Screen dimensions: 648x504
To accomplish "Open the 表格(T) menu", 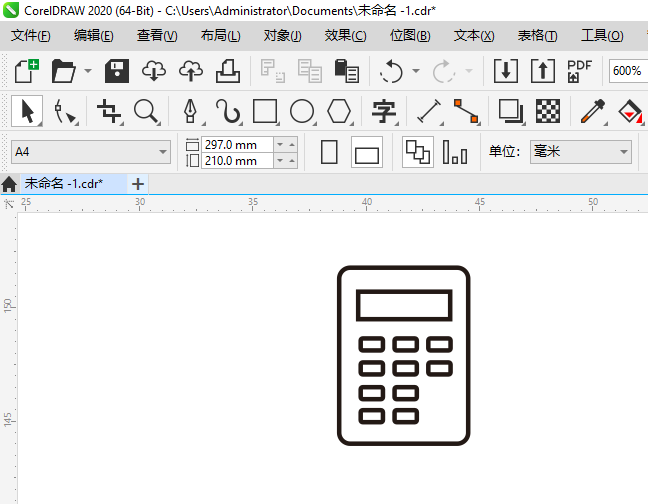I will tap(538, 36).
